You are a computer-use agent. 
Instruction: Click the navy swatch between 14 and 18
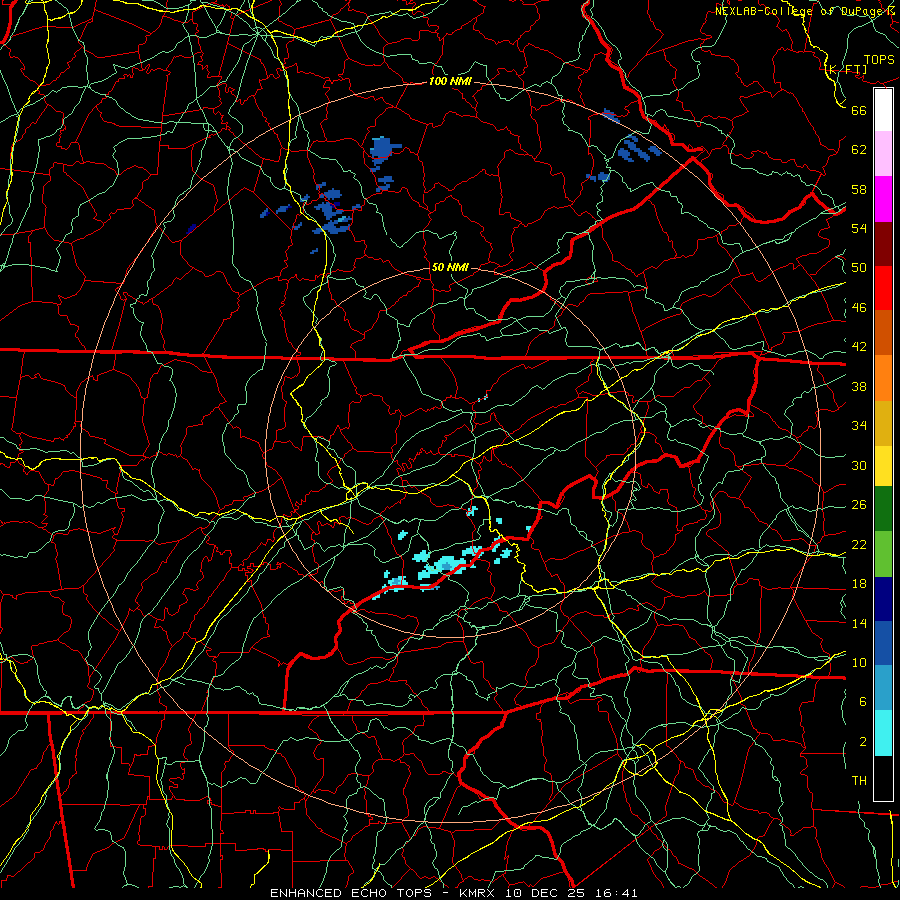coord(883,599)
